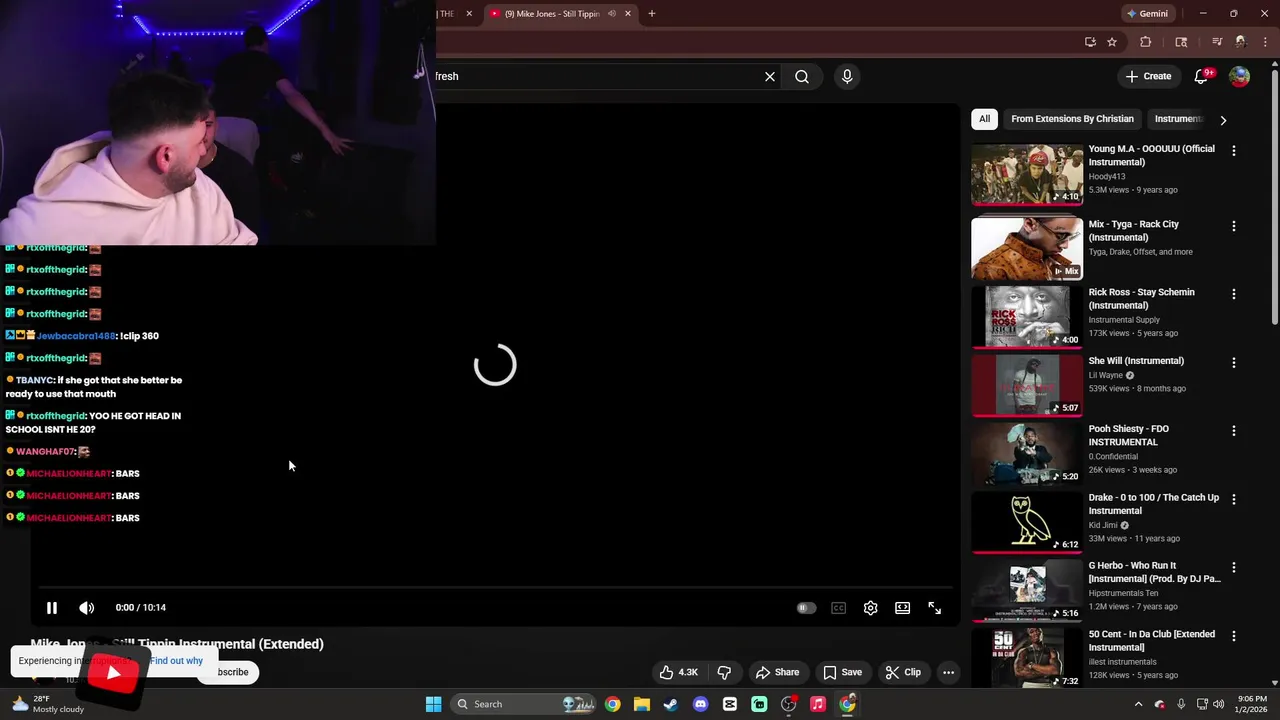Toggle the autoplay switch in the player
The image size is (1280, 720).
point(806,608)
